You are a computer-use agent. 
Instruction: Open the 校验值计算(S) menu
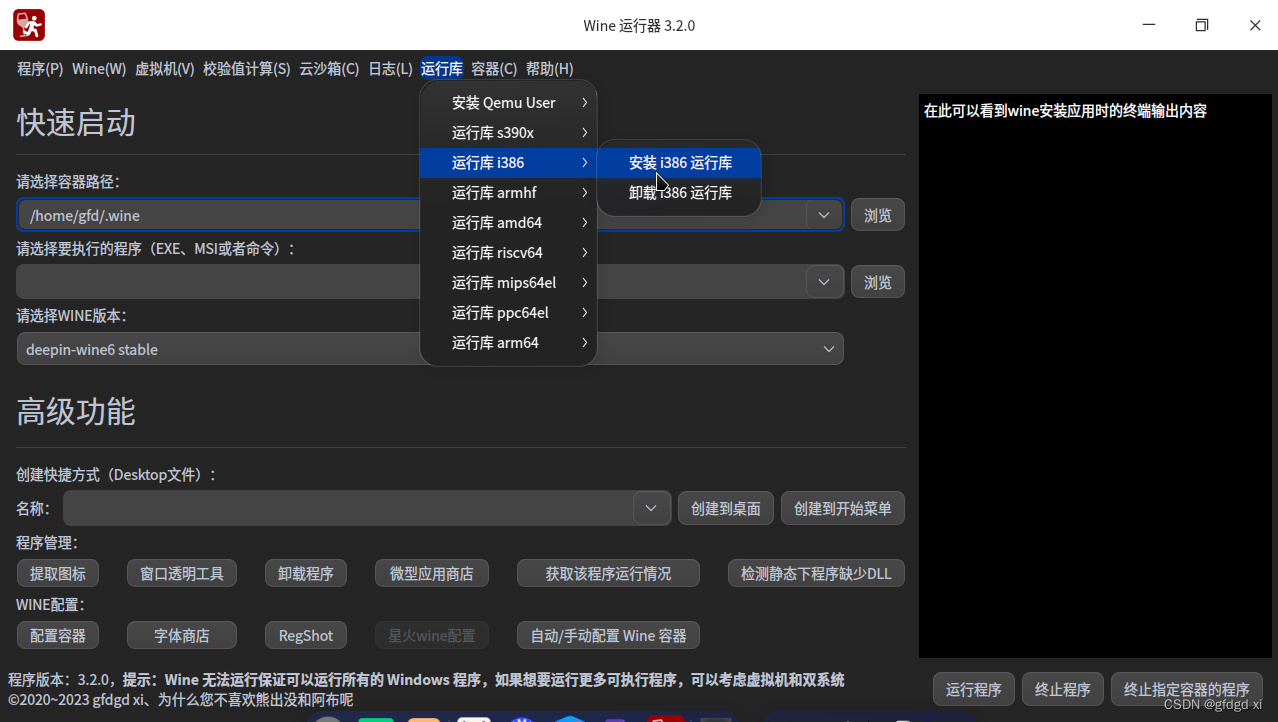(x=246, y=69)
